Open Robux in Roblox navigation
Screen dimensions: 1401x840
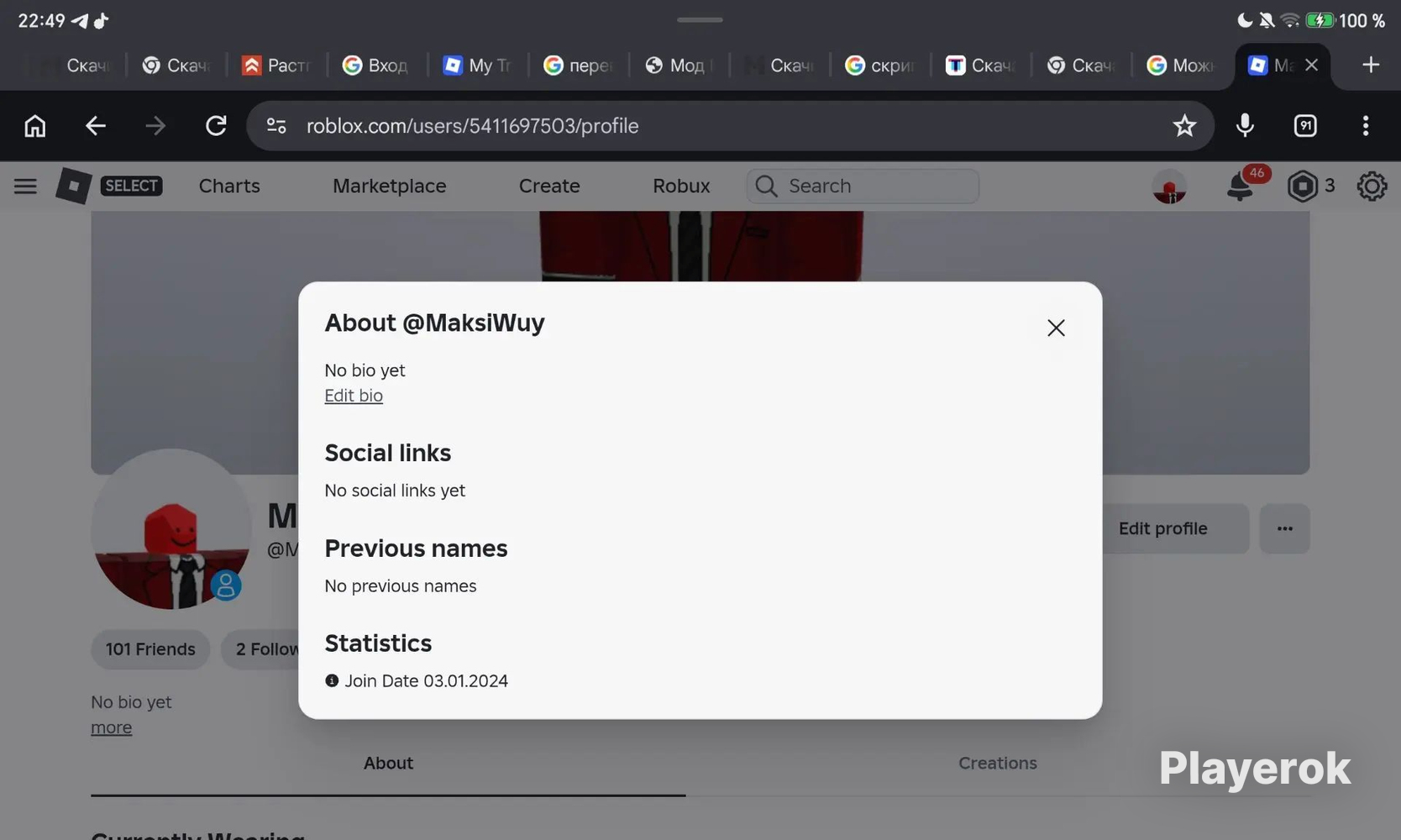[x=681, y=186]
